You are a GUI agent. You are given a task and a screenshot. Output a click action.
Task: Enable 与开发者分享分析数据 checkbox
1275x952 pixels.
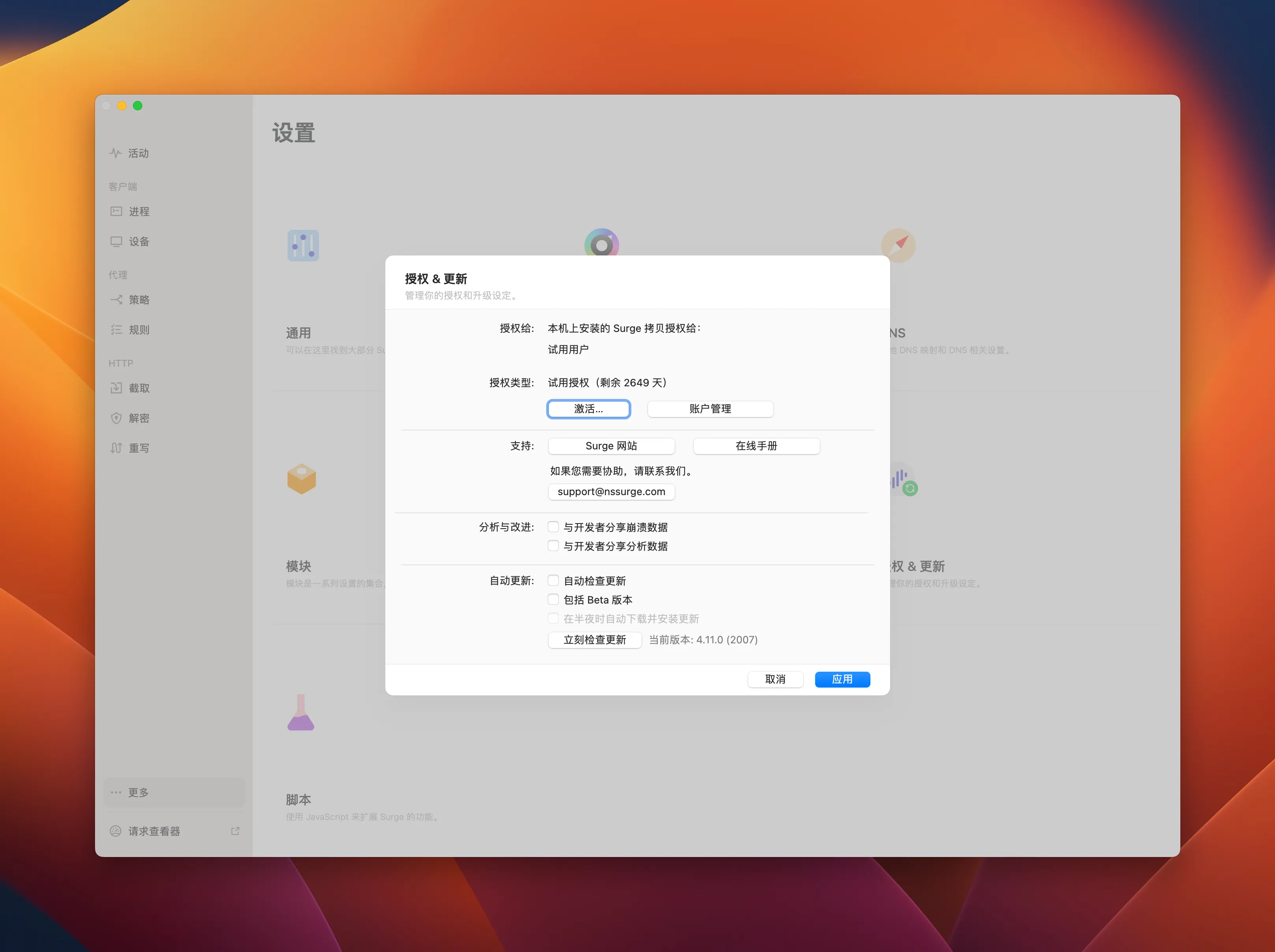click(553, 546)
